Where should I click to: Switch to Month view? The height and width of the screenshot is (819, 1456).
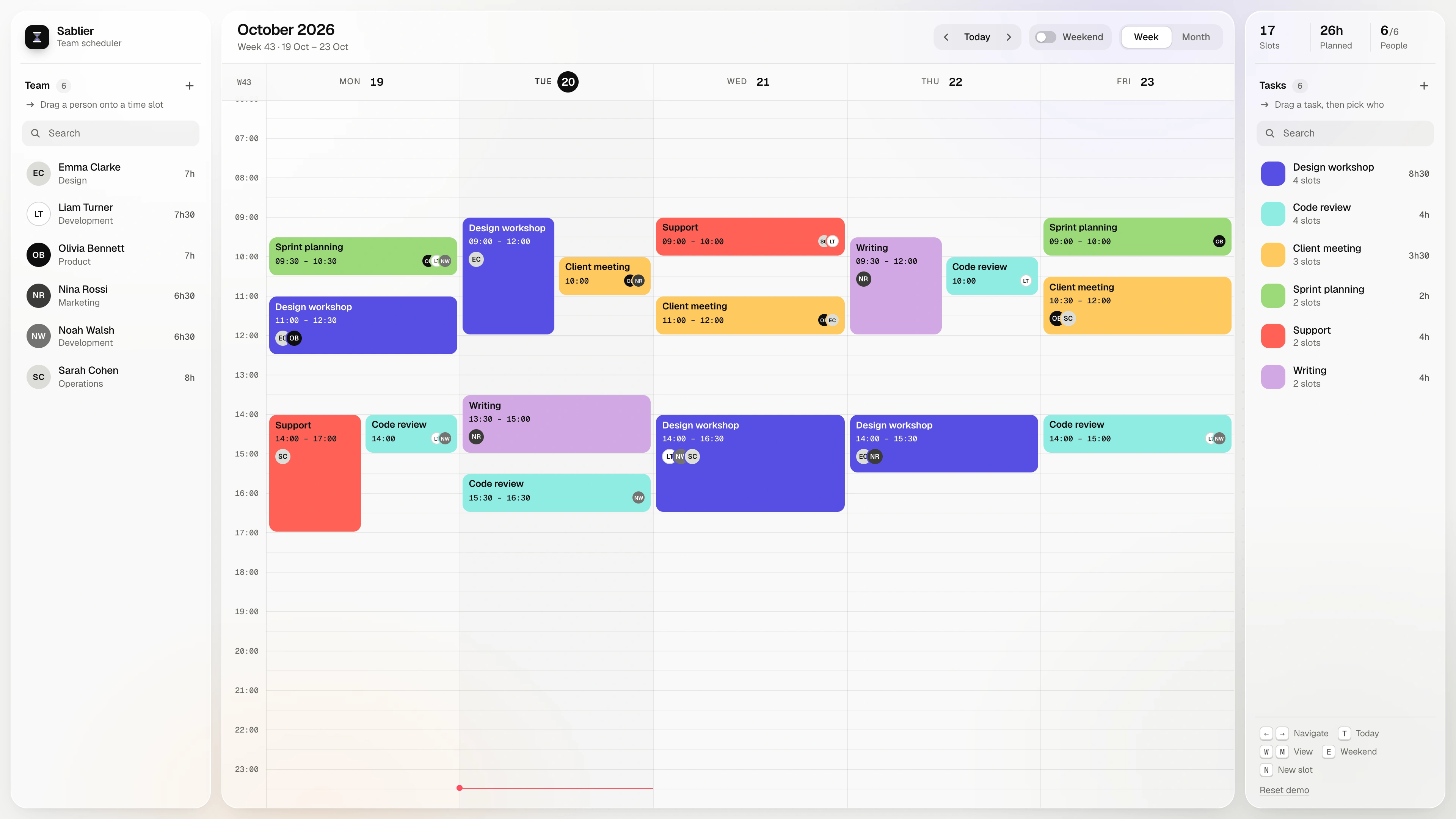1196,37
